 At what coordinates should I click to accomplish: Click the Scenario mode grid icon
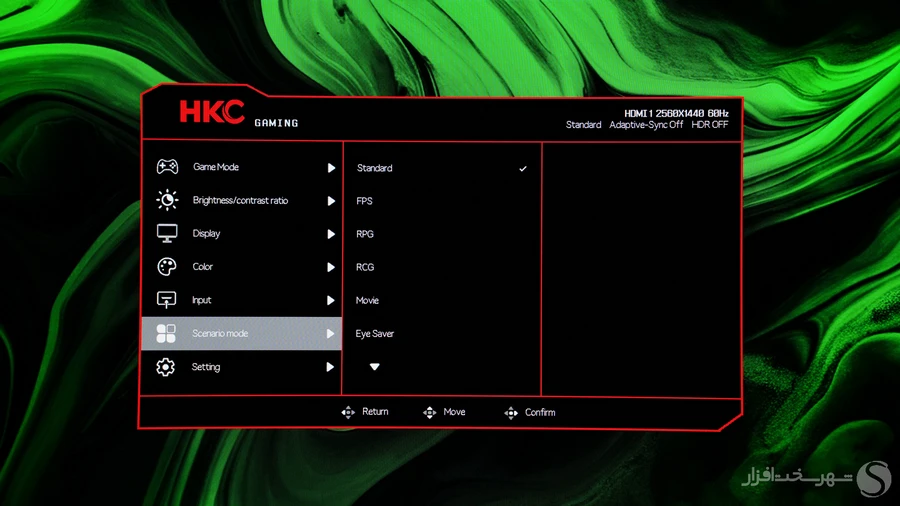pos(166,333)
